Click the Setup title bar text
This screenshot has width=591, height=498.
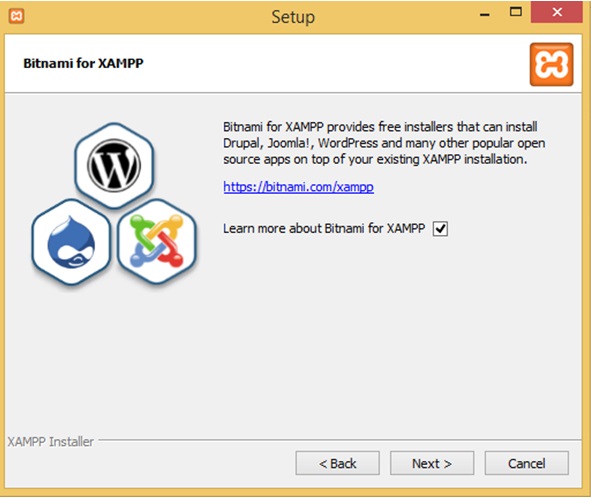[x=293, y=17]
